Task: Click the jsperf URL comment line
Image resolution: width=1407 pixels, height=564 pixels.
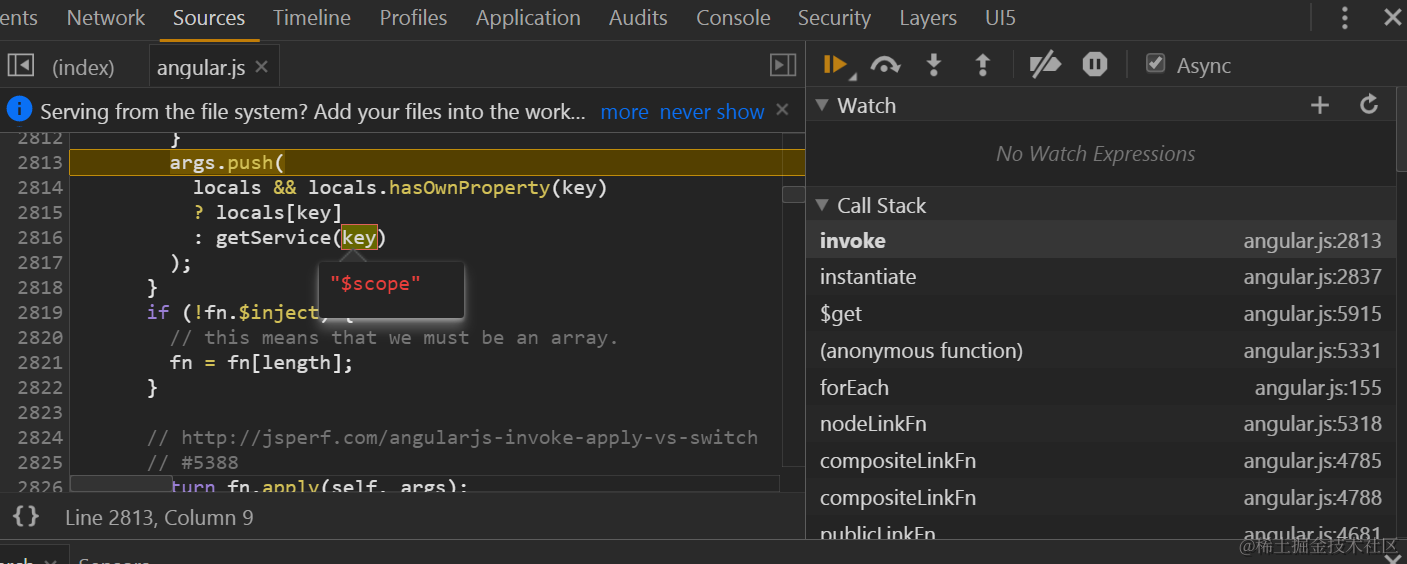Action: pyautogui.click(x=452, y=437)
